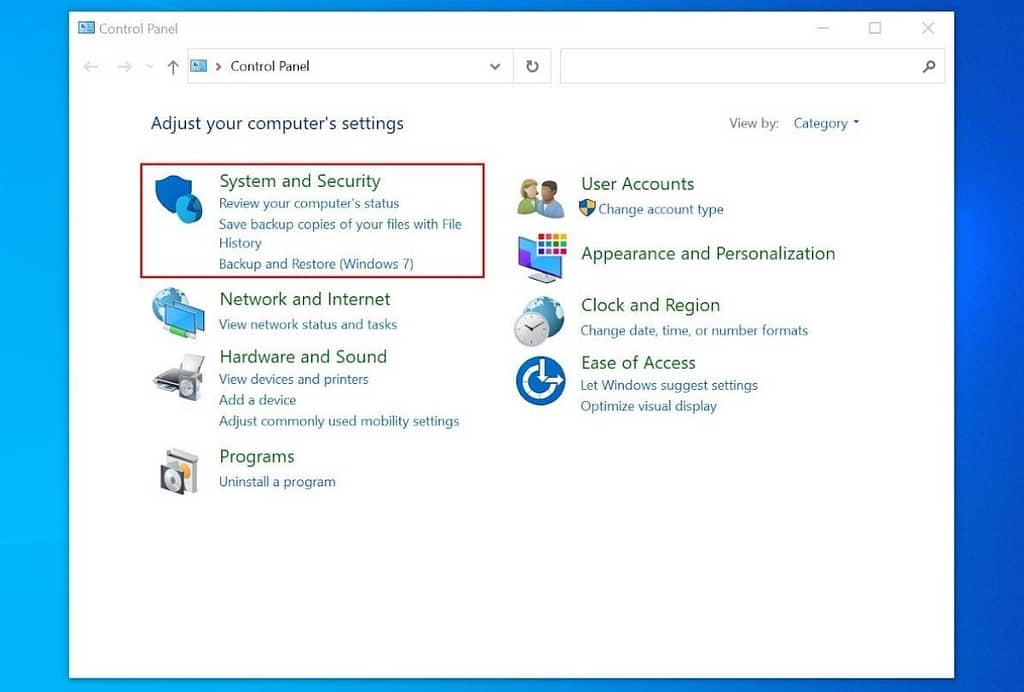
Task: Open the System and Security shield icon
Action: (179, 199)
